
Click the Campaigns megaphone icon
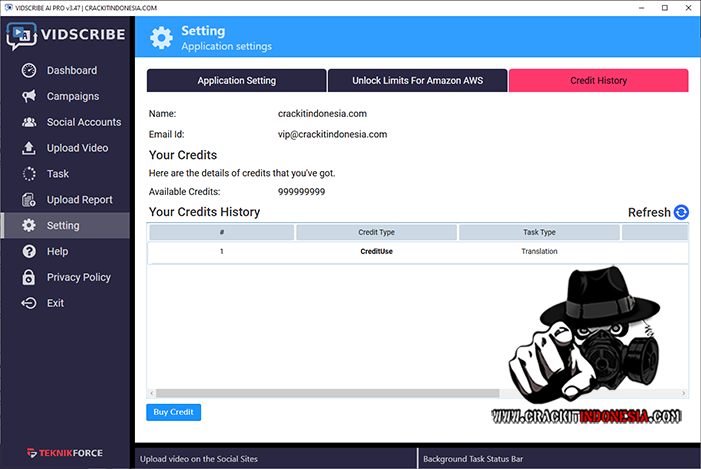[x=29, y=96]
